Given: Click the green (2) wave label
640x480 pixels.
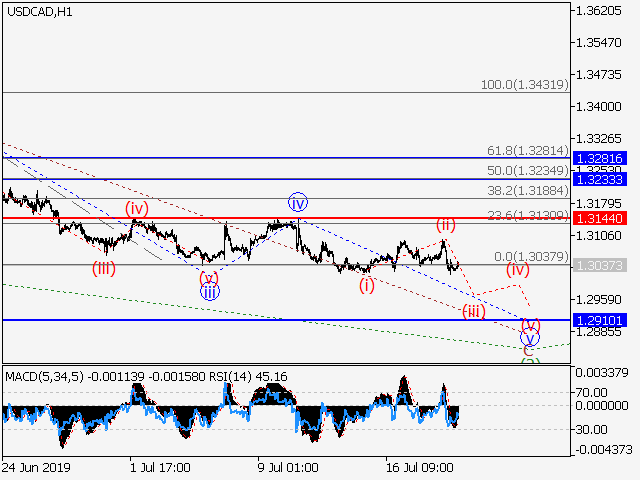Looking at the screenshot, I should coord(531,361).
